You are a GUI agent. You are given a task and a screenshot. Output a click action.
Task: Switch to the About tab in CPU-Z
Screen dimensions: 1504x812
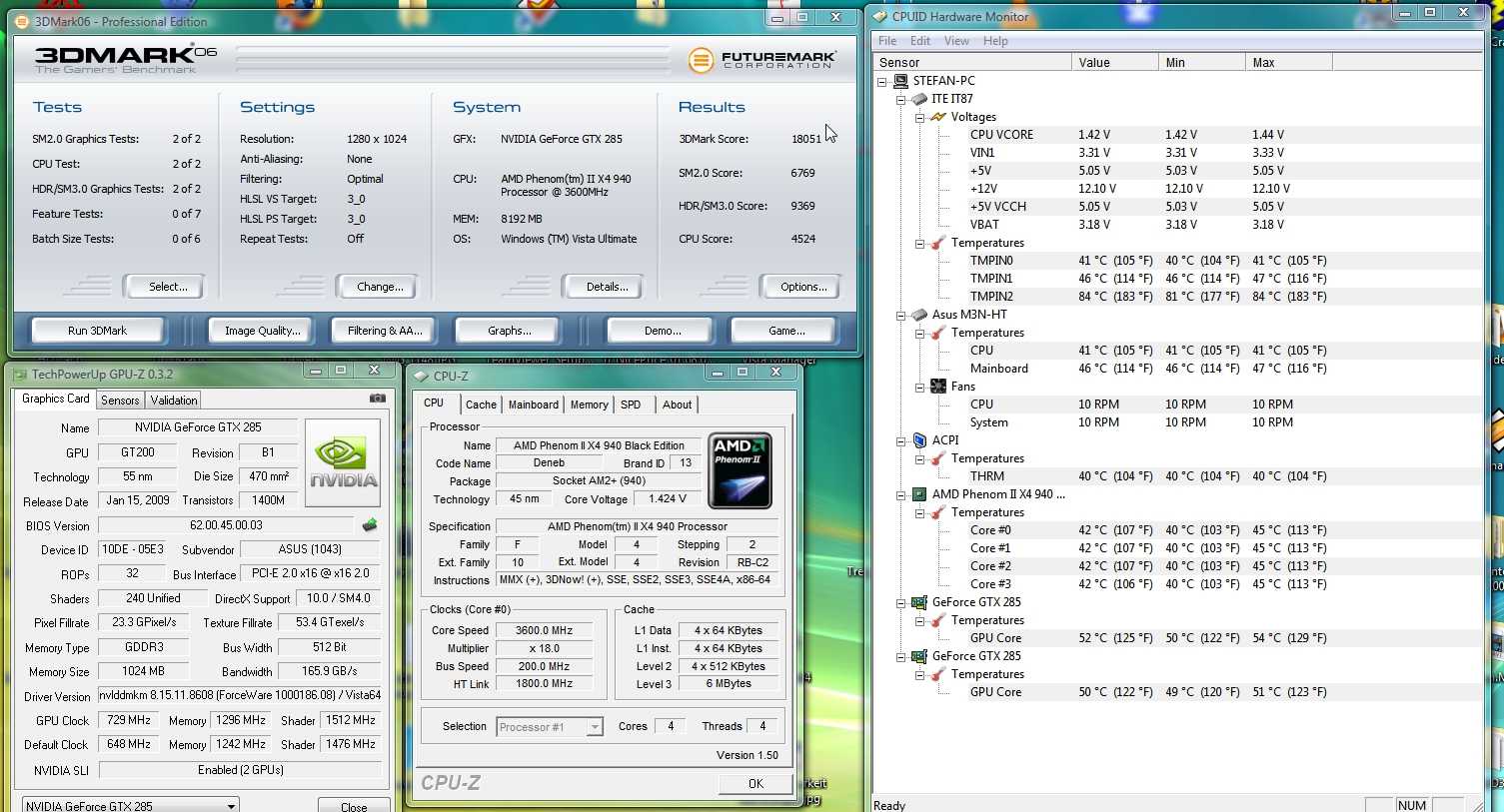pos(677,405)
